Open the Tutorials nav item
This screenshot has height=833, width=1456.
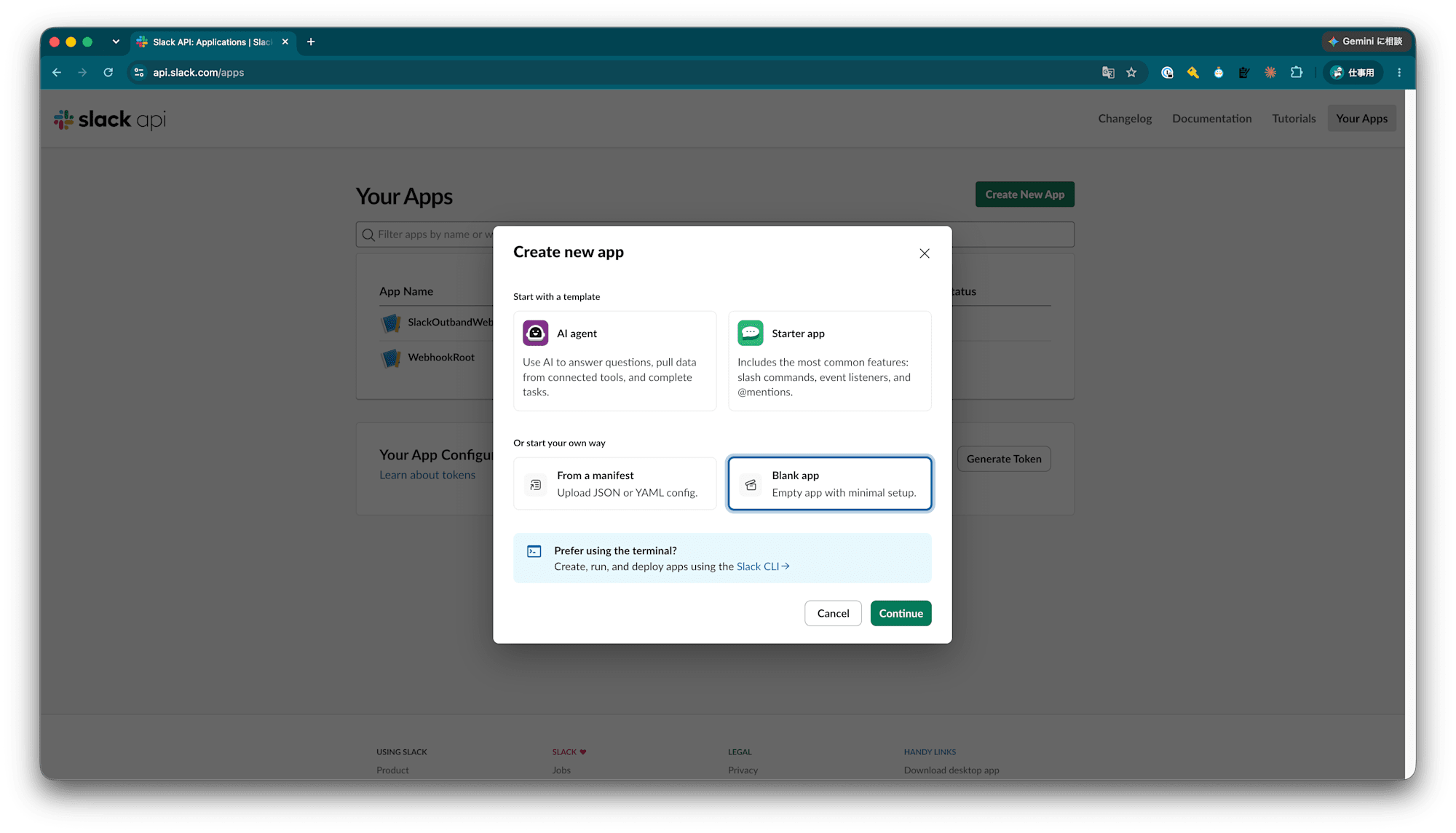[x=1294, y=119]
